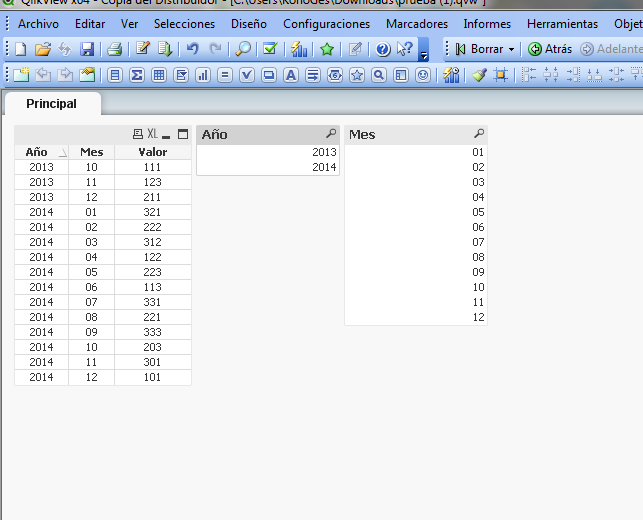Create a List Box object
The width and height of the screenshot is (643, 520).
115,75
